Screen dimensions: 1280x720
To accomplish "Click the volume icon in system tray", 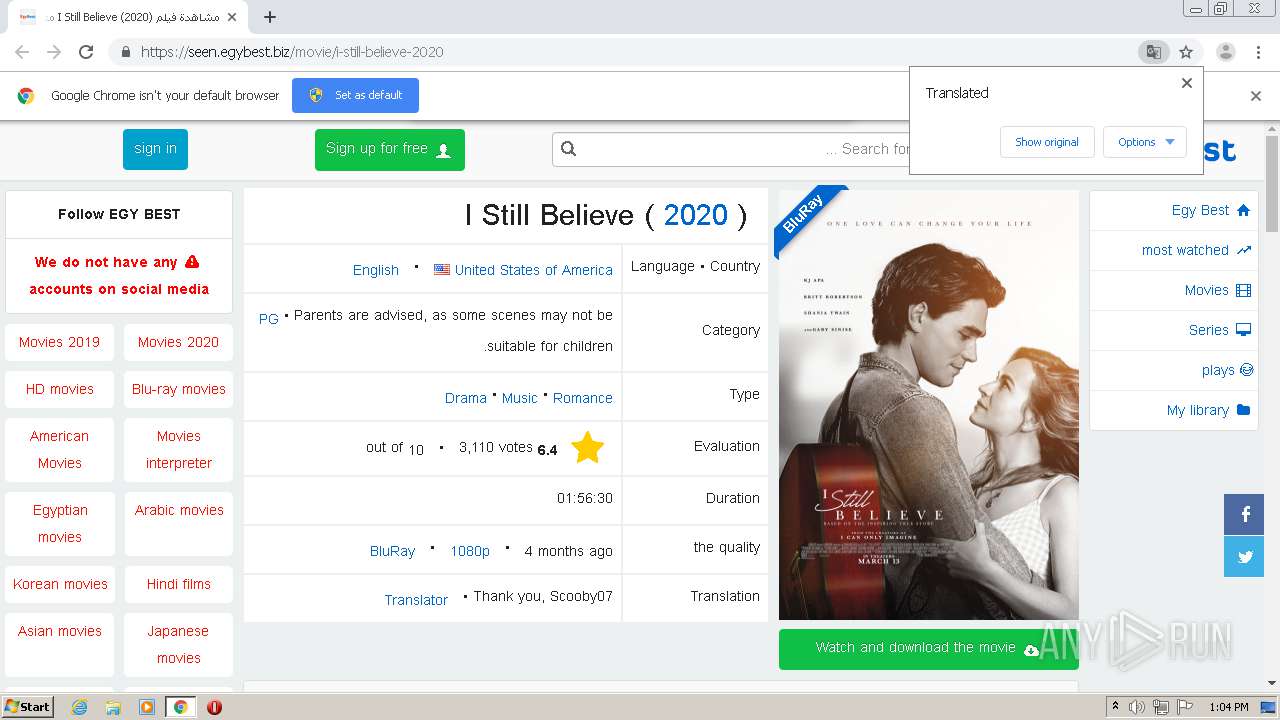I will [1137, 707].
